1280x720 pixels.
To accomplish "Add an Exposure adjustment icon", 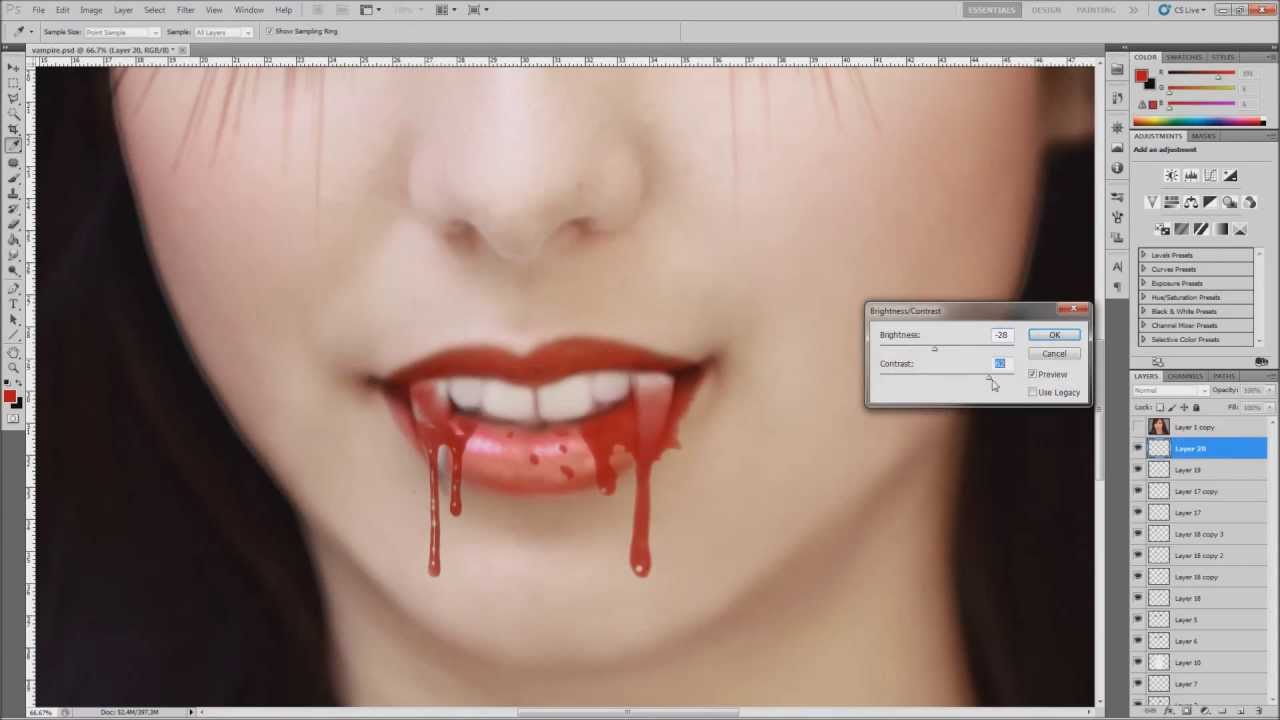I will [1231, 175].
